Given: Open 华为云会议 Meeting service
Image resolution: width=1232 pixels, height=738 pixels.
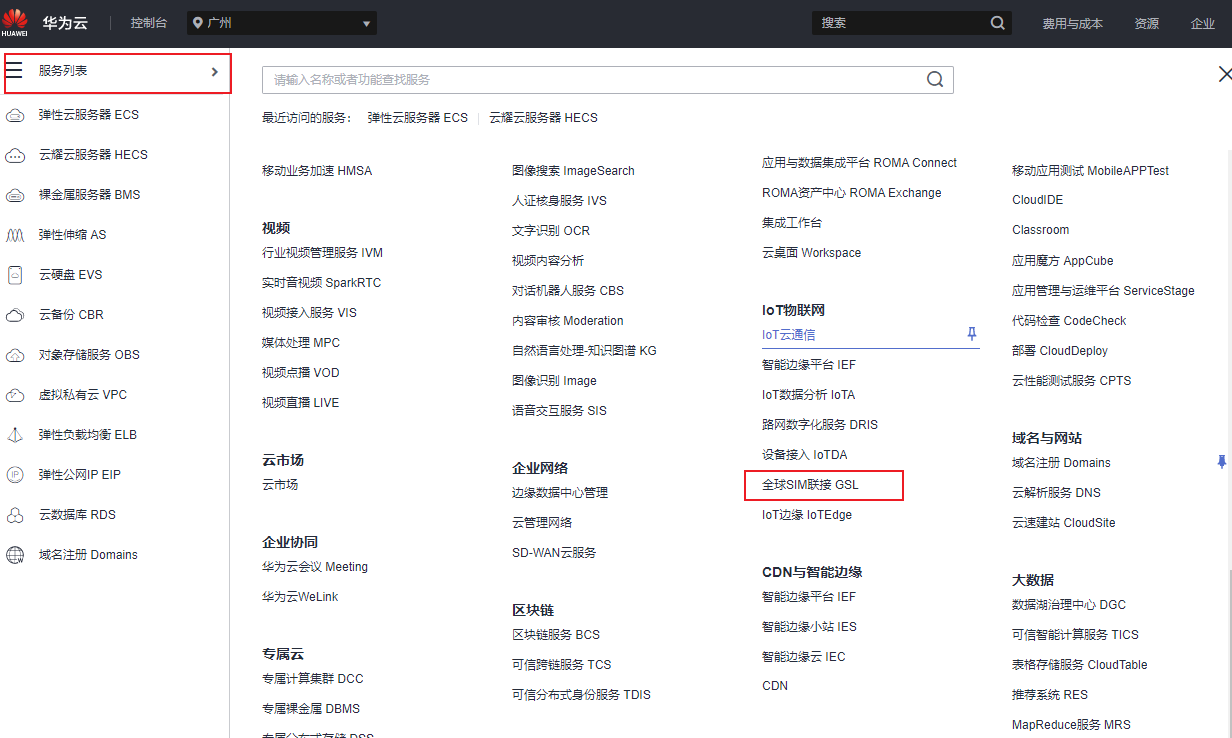Looking at the screenshot, I should click(x=315, y=567).
